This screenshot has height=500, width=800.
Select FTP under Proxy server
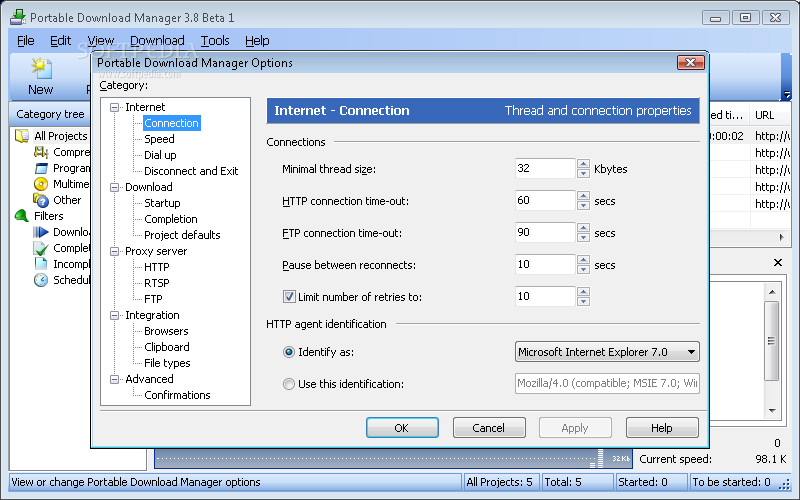pyautogui.click(x=153, y=299)
